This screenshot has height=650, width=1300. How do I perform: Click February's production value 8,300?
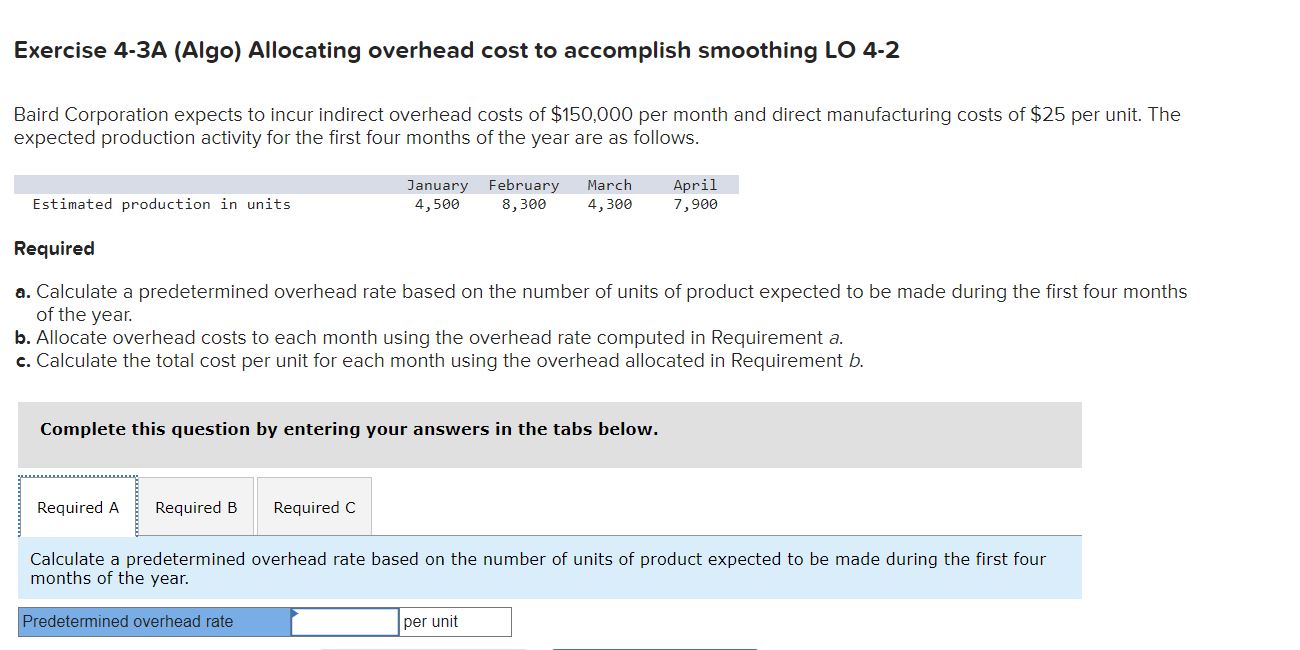pyautogui.click(x=524, y=203)
